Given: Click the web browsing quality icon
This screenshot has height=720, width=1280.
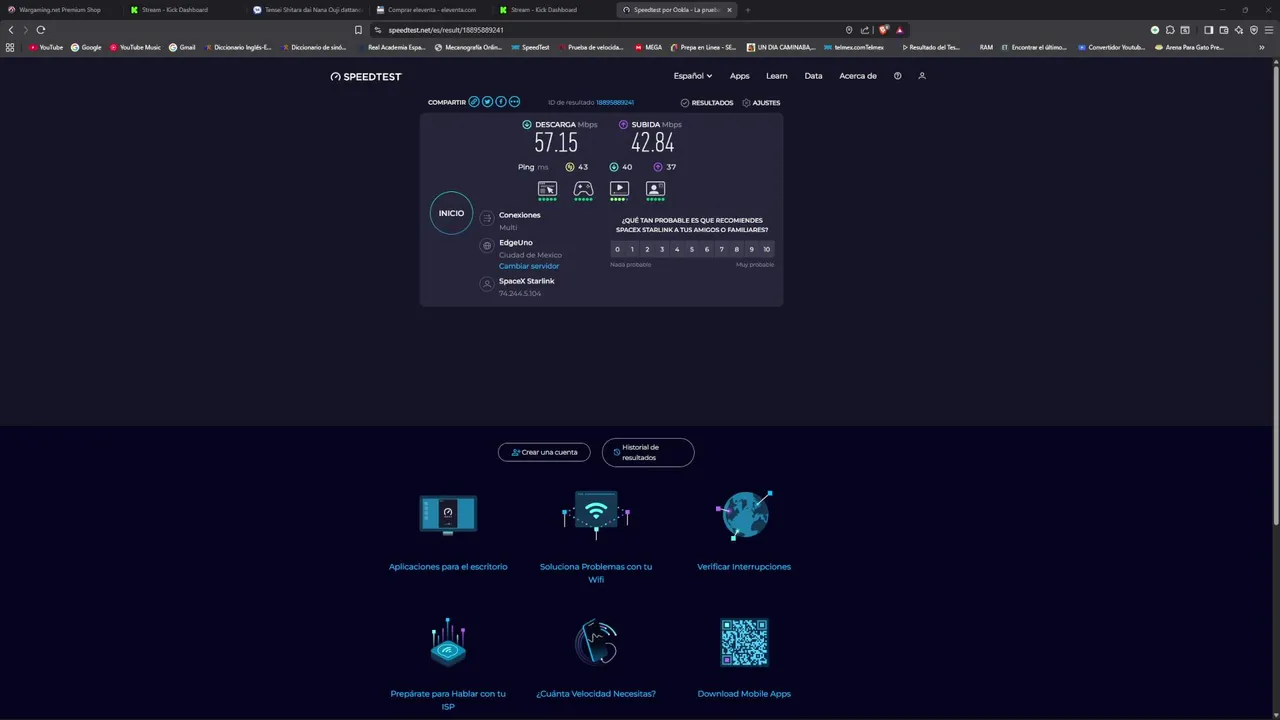Looking at the screenshot, I should pyautogui.click(x=547, y=188).
